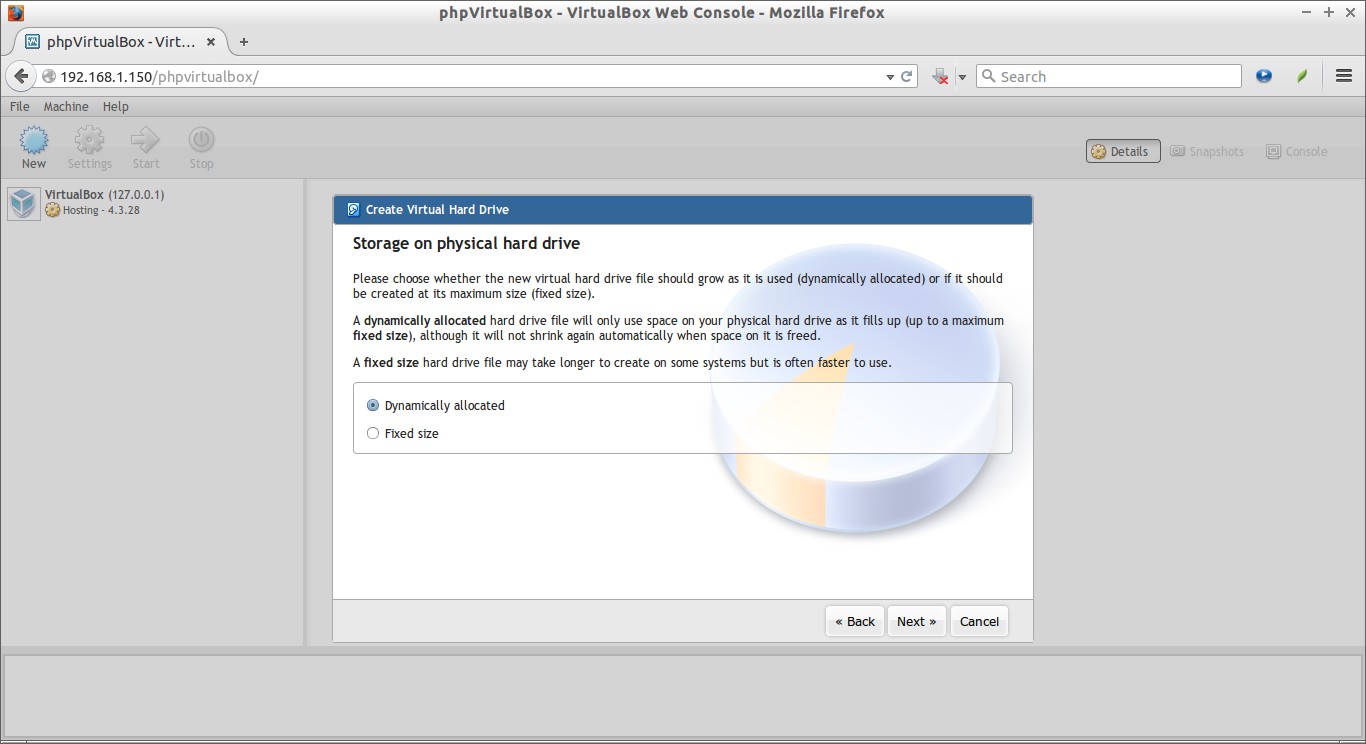Select the phpVirtualBox browser tab

(122, 42)
